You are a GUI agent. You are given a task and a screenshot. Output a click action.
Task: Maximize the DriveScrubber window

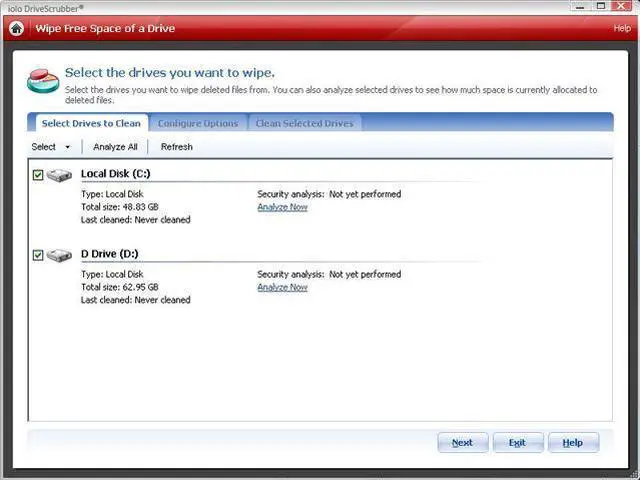(x=601, y=6)
